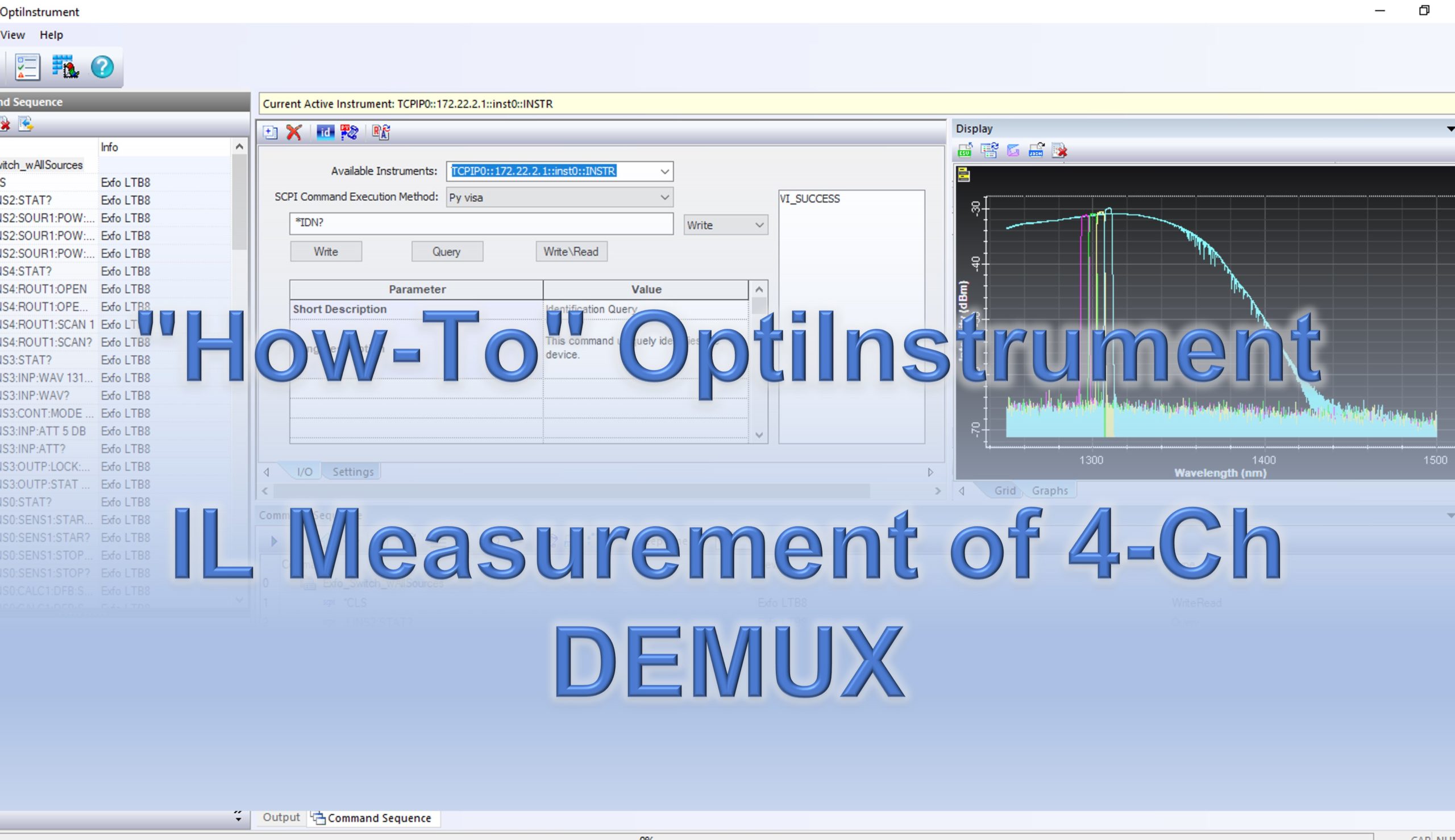Open the SCPI Command Execution Method dropdown
Screen dimensions: 1455x840
pos(664,197)
